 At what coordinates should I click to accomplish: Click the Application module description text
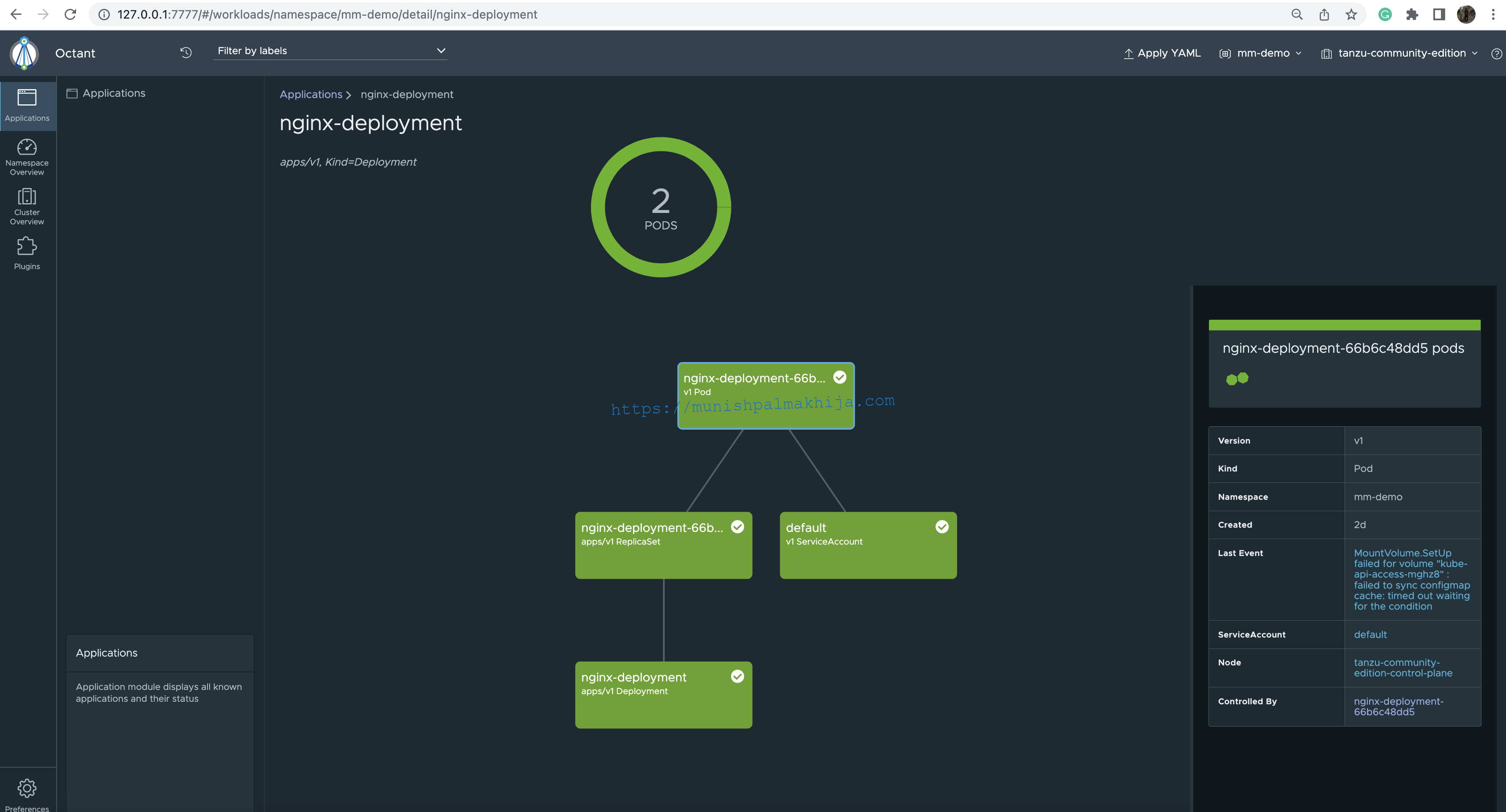(158, 693)
